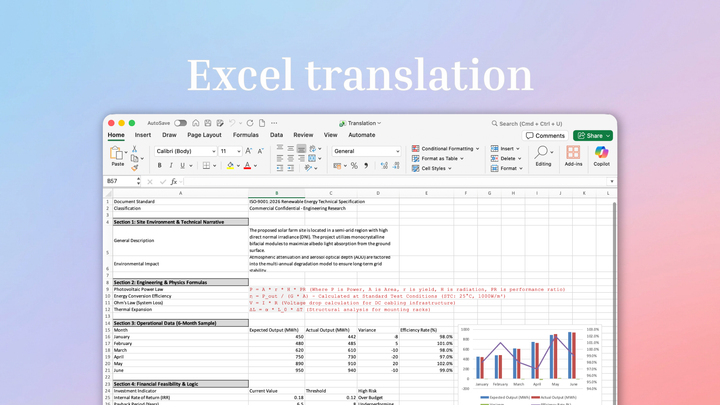Toggle Underline formatting
The width and height of the screenshot is (720, 405).
182,165
